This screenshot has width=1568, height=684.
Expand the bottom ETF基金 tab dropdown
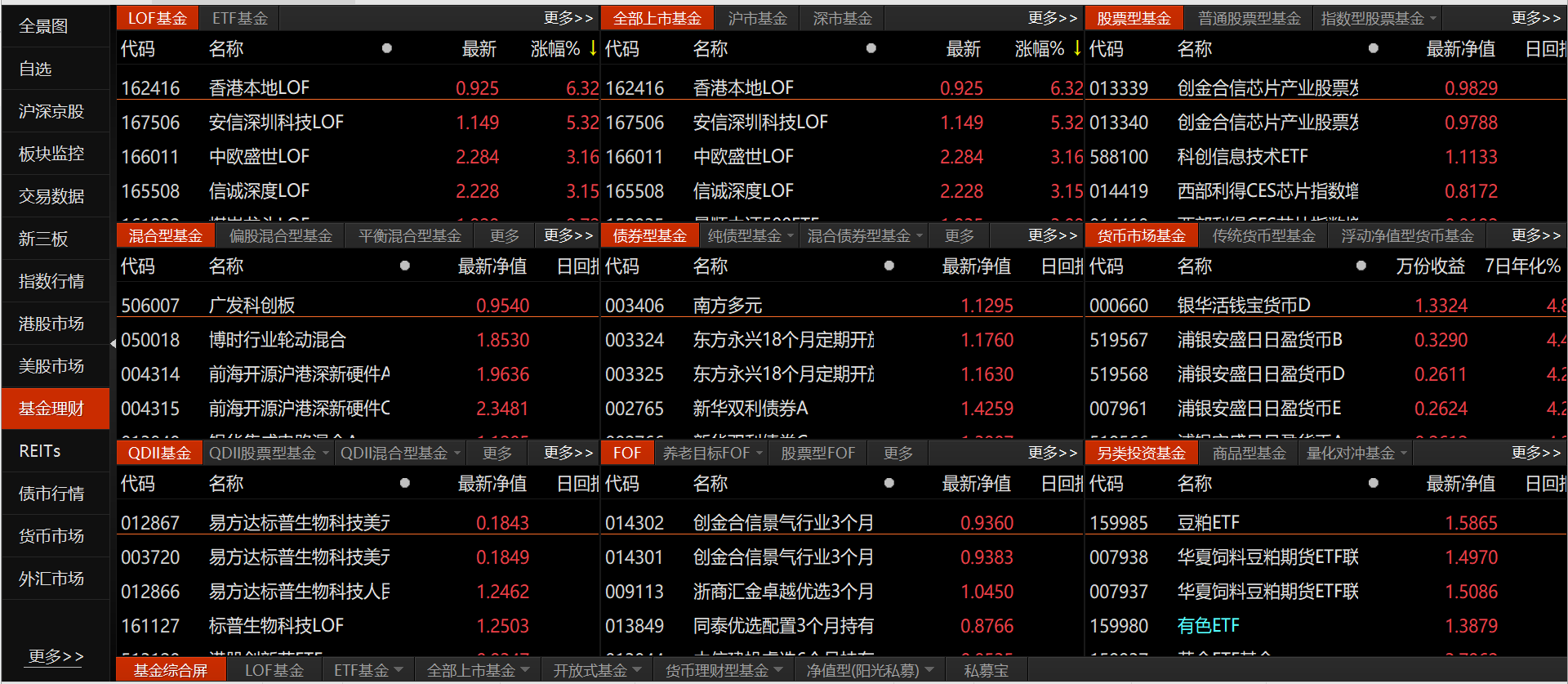coord(399,670)
